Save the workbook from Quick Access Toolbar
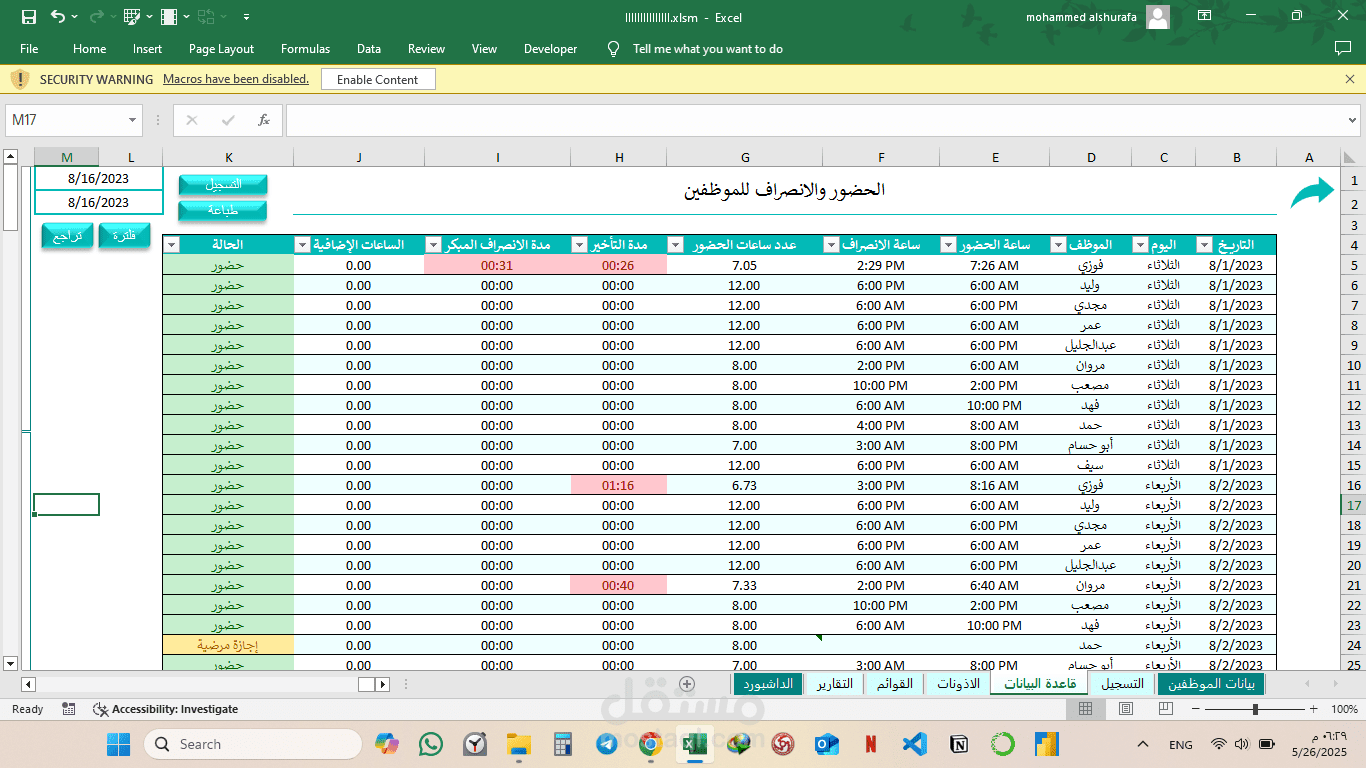Image resolution: width=1366 pixels, height=768 pixels. [x=28, y=16]
